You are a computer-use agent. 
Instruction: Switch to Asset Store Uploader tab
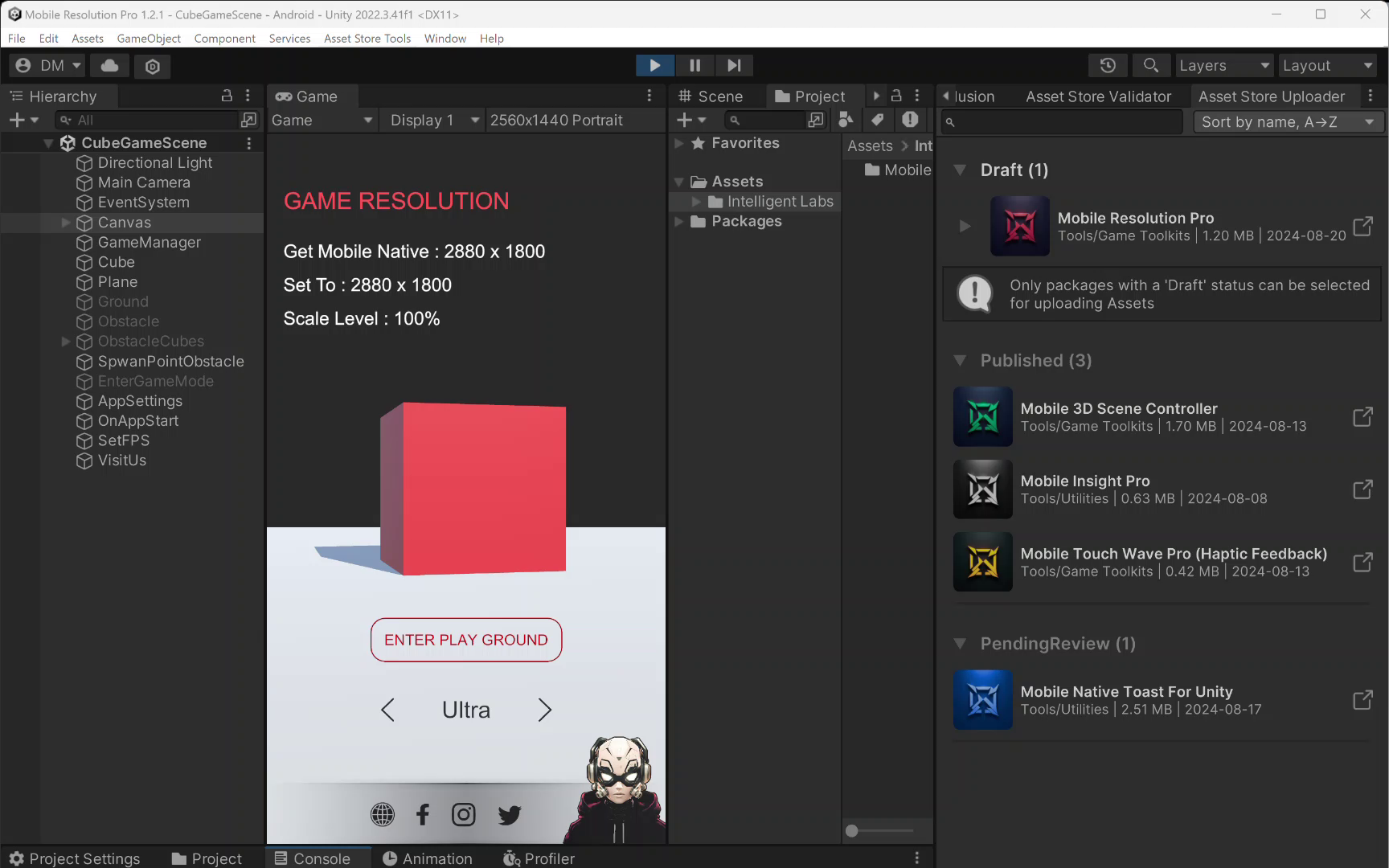pos(1272,96)
